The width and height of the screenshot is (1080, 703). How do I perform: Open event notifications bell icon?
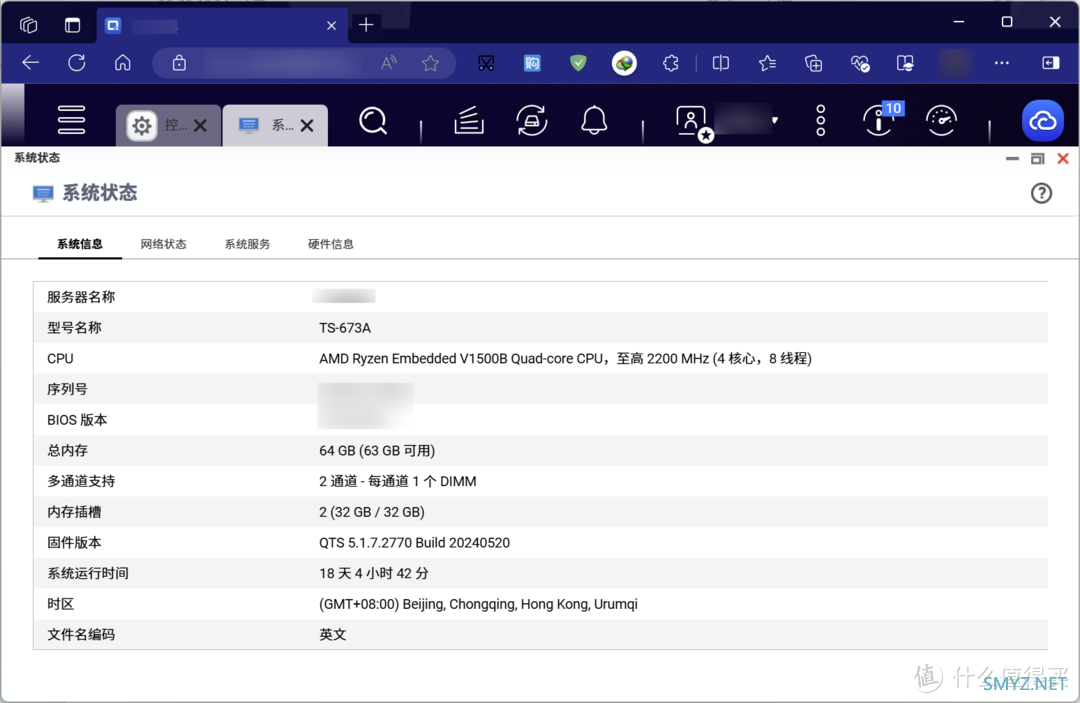point(594,120)
